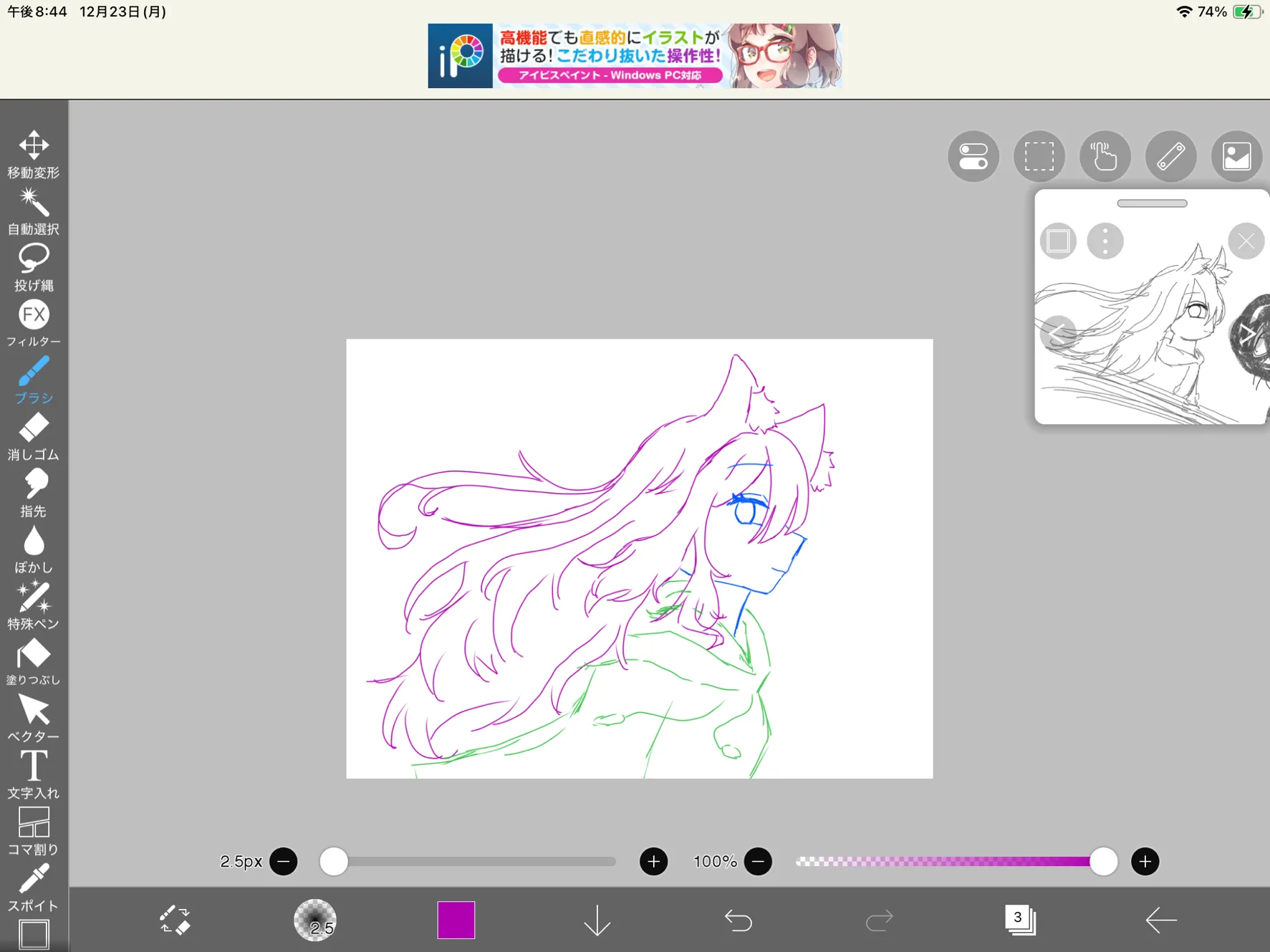Tap the reference window square frame button

point(1059,241)
